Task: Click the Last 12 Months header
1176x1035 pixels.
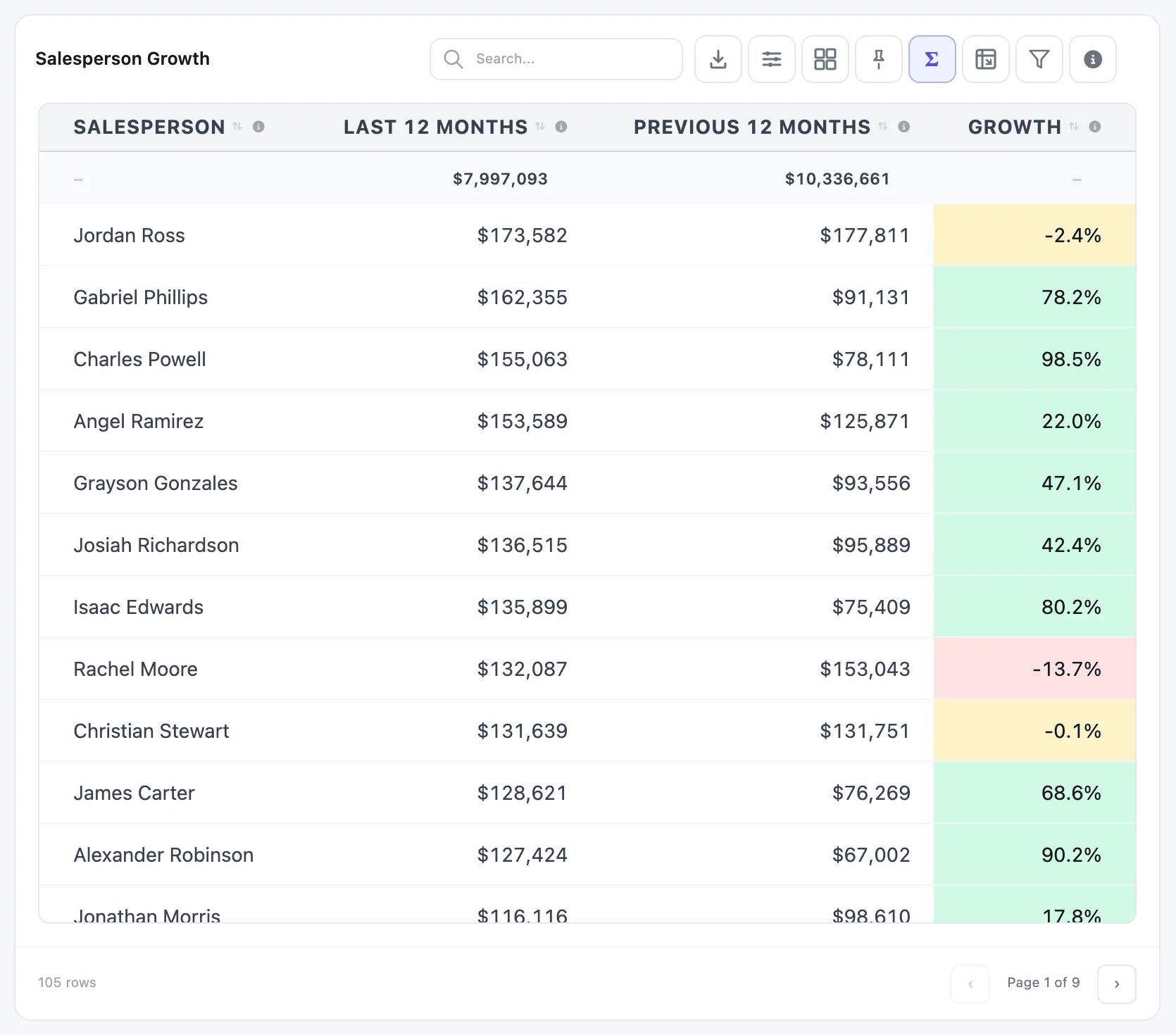Action: click(436, 127)
